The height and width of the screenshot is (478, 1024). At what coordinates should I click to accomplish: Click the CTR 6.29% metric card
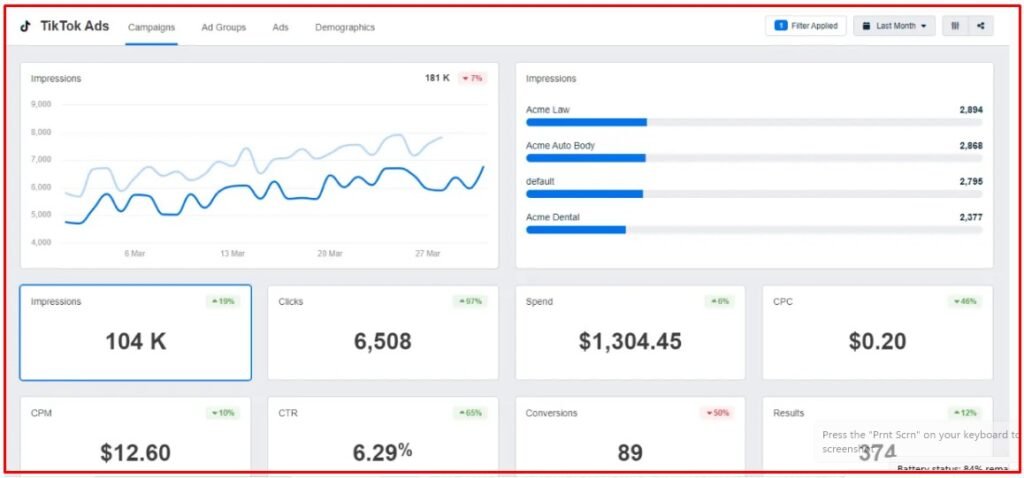pyautogui.click(x=382, y=440)
